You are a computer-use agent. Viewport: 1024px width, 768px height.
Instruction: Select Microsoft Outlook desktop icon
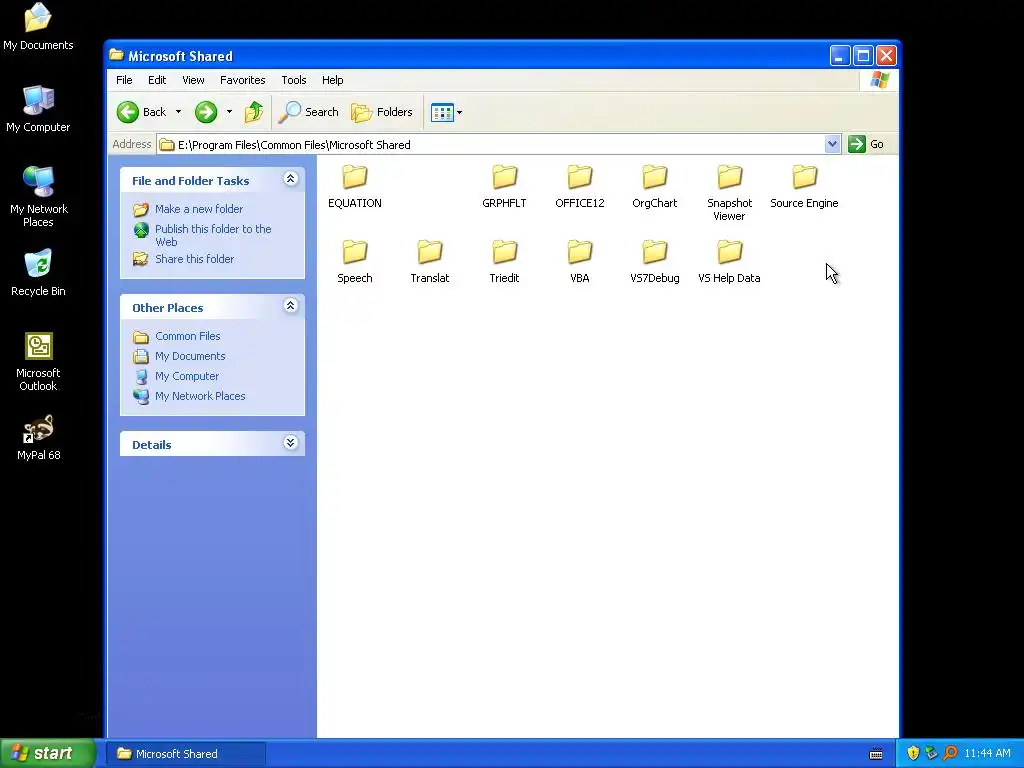coord(38,362)
